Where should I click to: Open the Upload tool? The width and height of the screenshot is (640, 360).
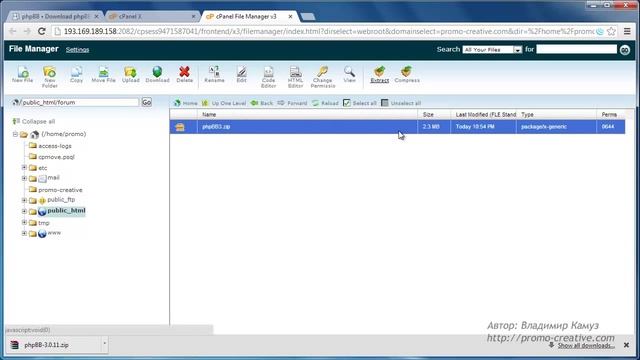click(x=131, y=75)
